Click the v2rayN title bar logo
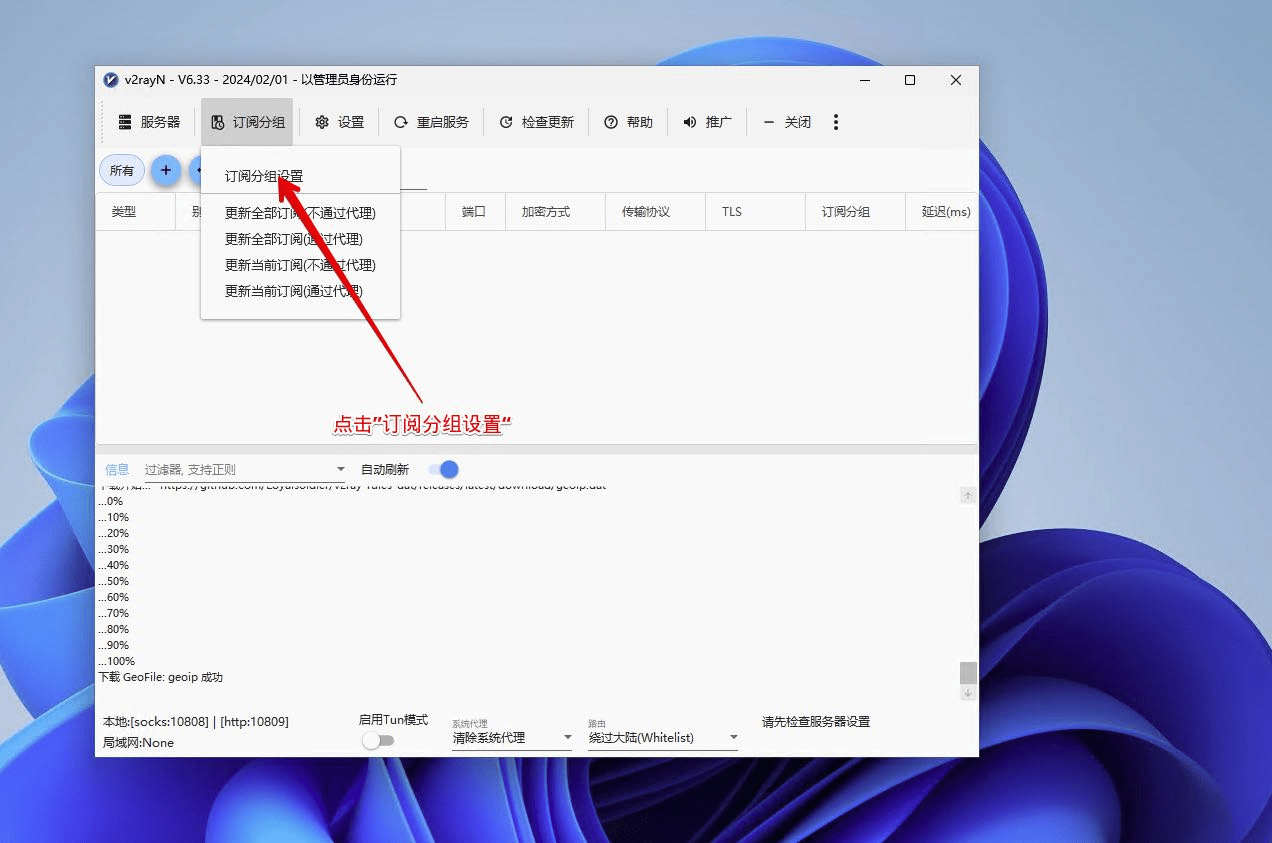Screen dimensions: 1272x843 pos(111,80)
